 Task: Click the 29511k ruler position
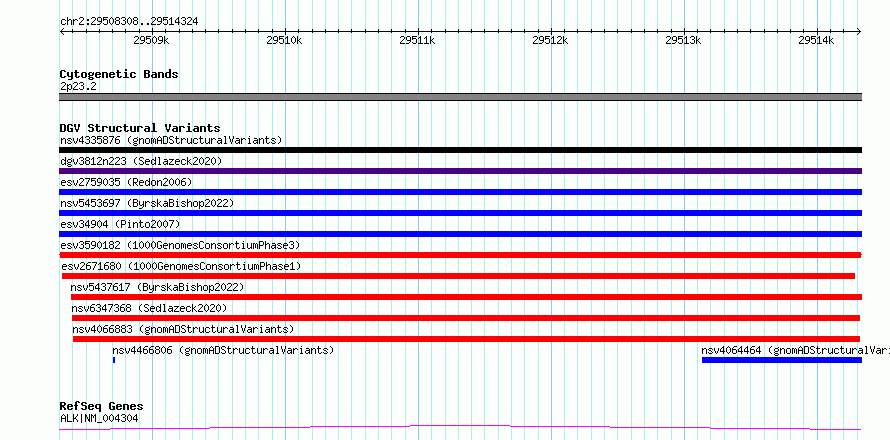(418, 40)
